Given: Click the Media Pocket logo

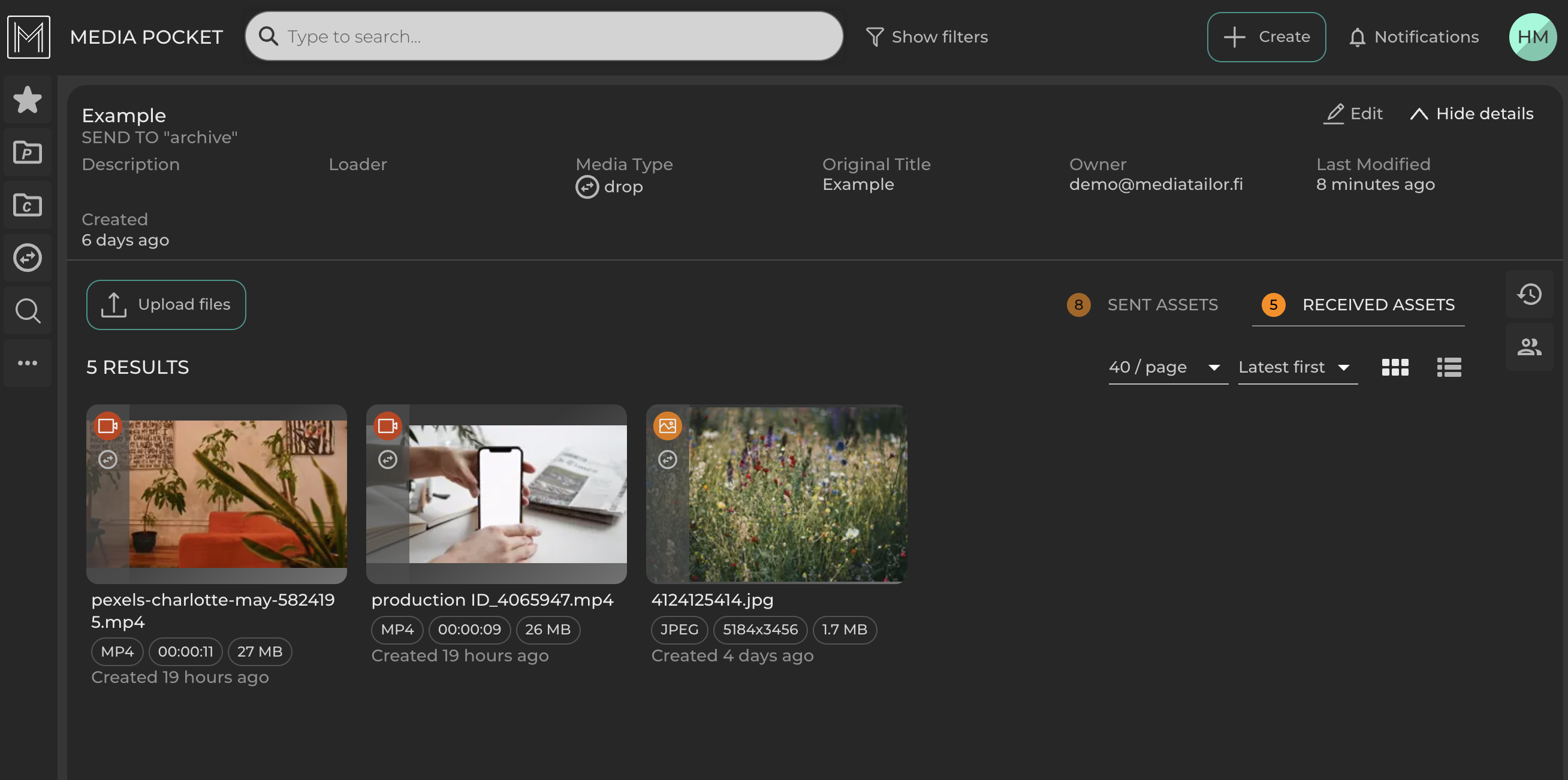Looking at the screenshot, I should point(29,37).
